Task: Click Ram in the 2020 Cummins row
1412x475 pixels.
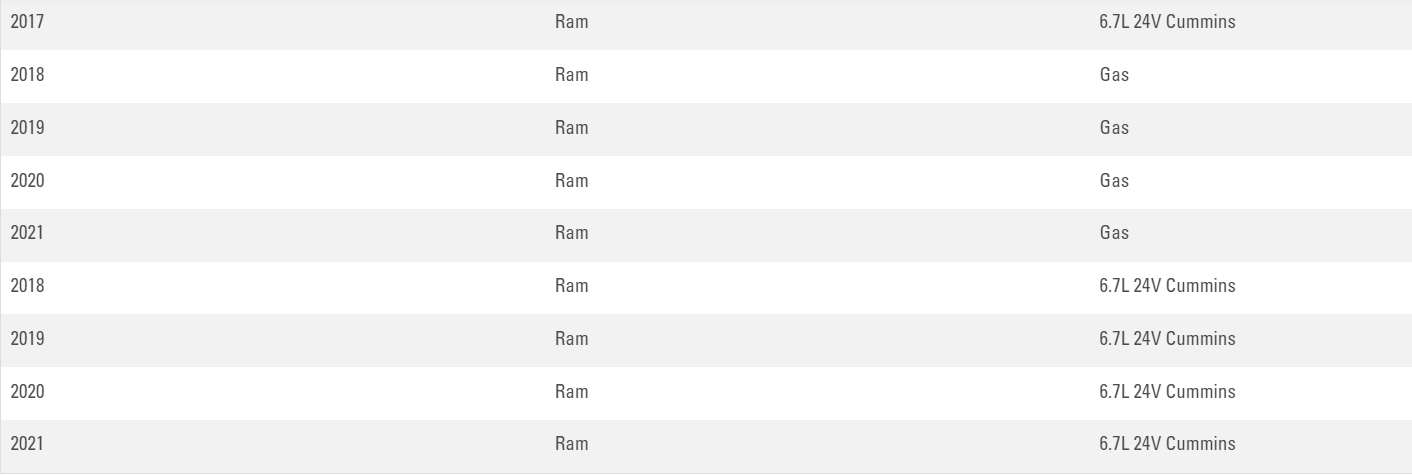Action: pyautogui.click(x=571, y=392)
